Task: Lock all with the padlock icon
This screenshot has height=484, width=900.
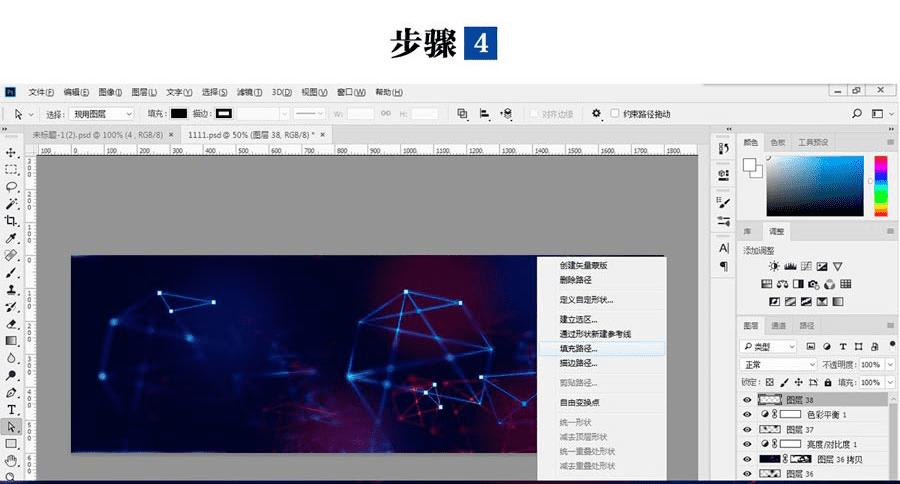Action: pos(828,382)
